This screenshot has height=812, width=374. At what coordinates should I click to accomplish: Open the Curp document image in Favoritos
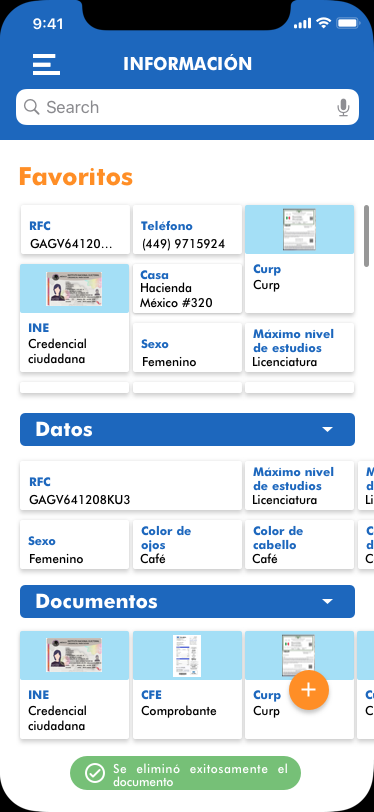[299, 229]
